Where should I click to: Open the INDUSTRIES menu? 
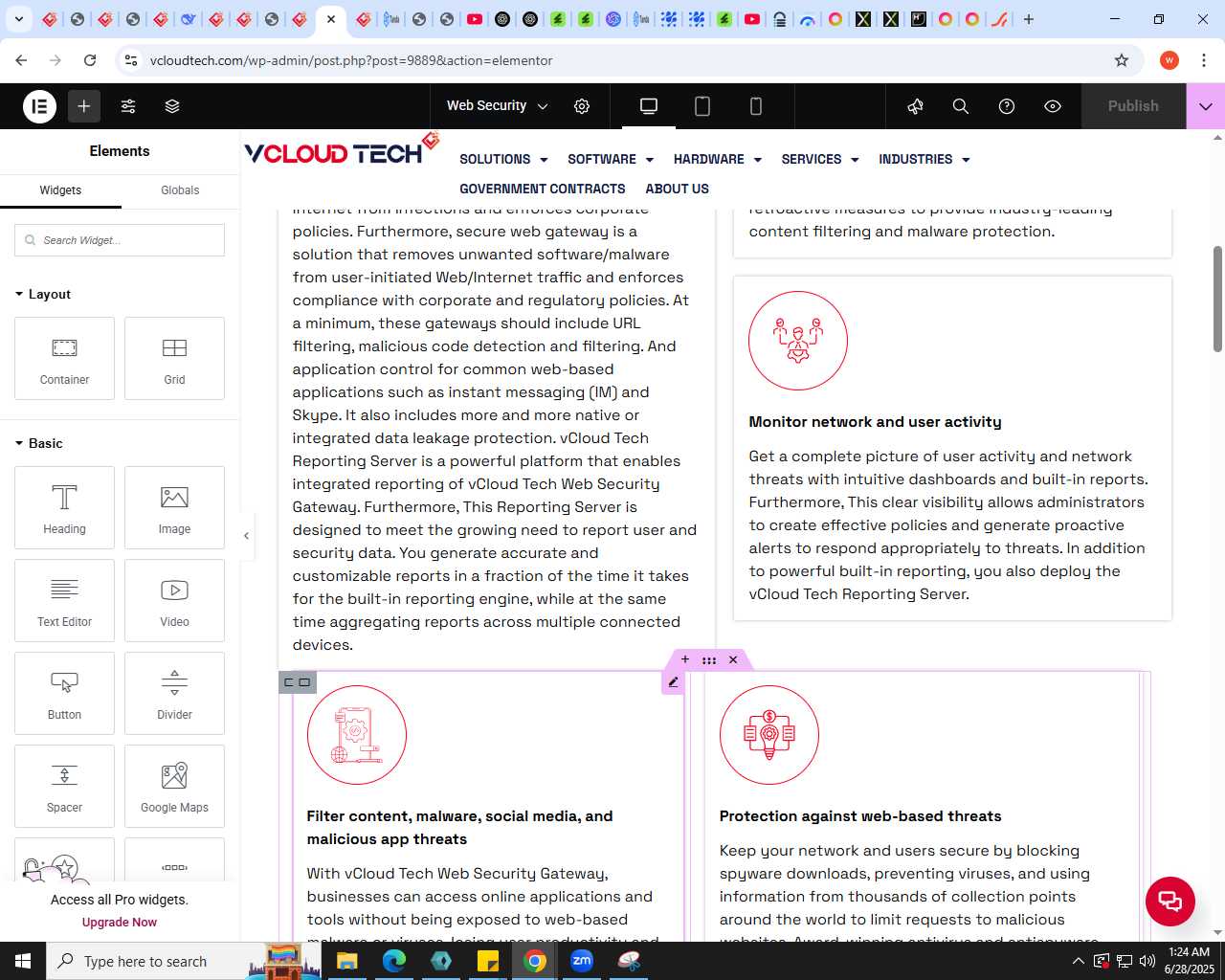[x=924, y=160]
